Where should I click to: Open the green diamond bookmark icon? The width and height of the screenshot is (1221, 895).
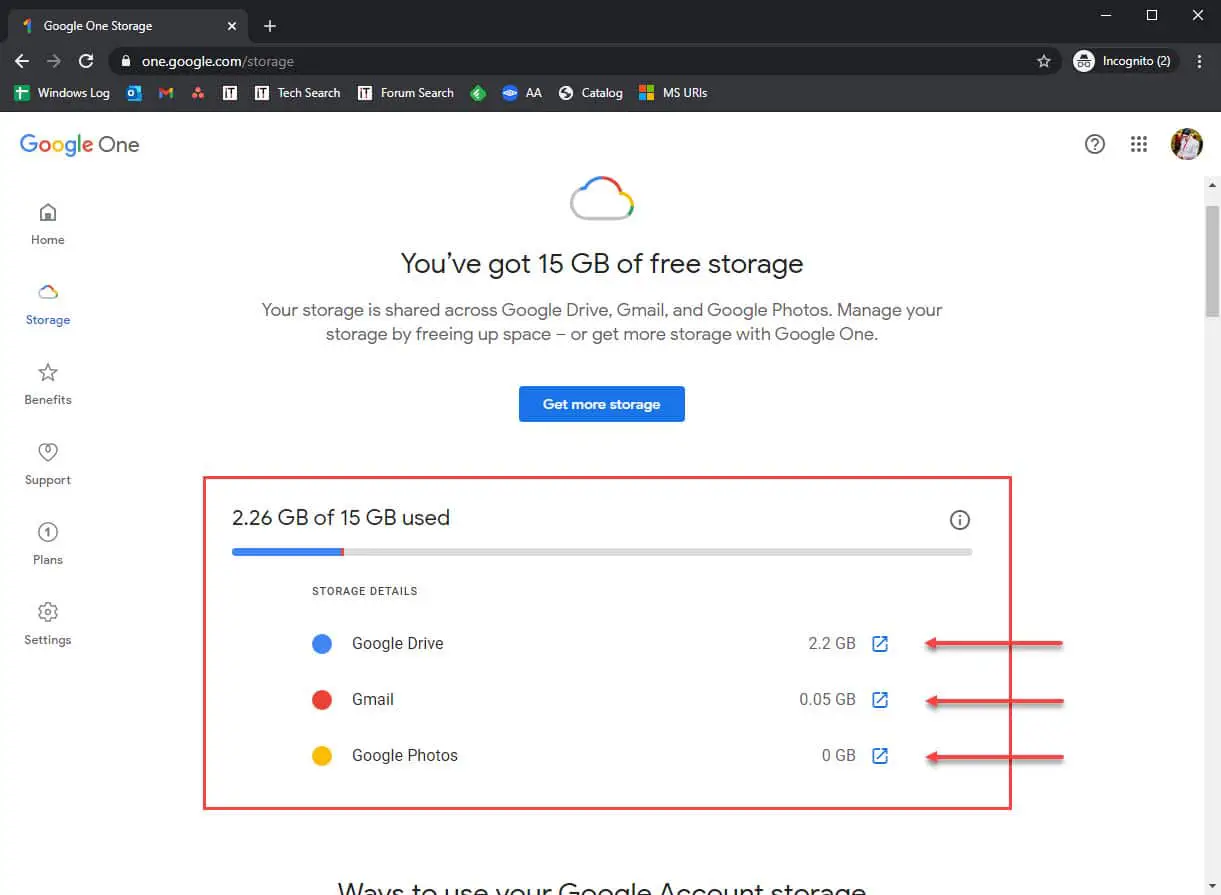click(478, 93)
